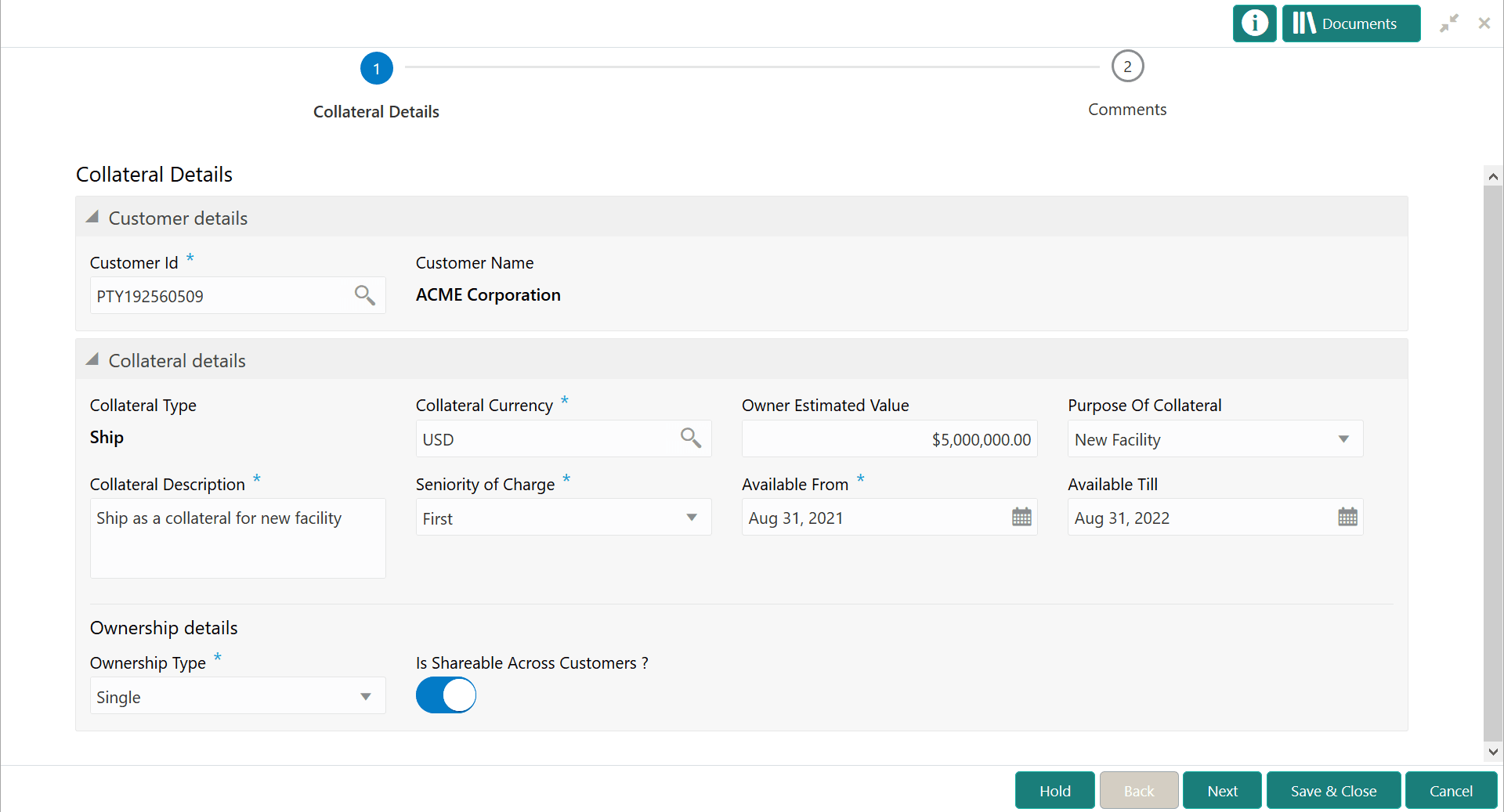This screenshot has height=812, width=1504.
Task: Open the Seniority of Charge dropdown
Action: pyautogui.click(x=563, y=518)
